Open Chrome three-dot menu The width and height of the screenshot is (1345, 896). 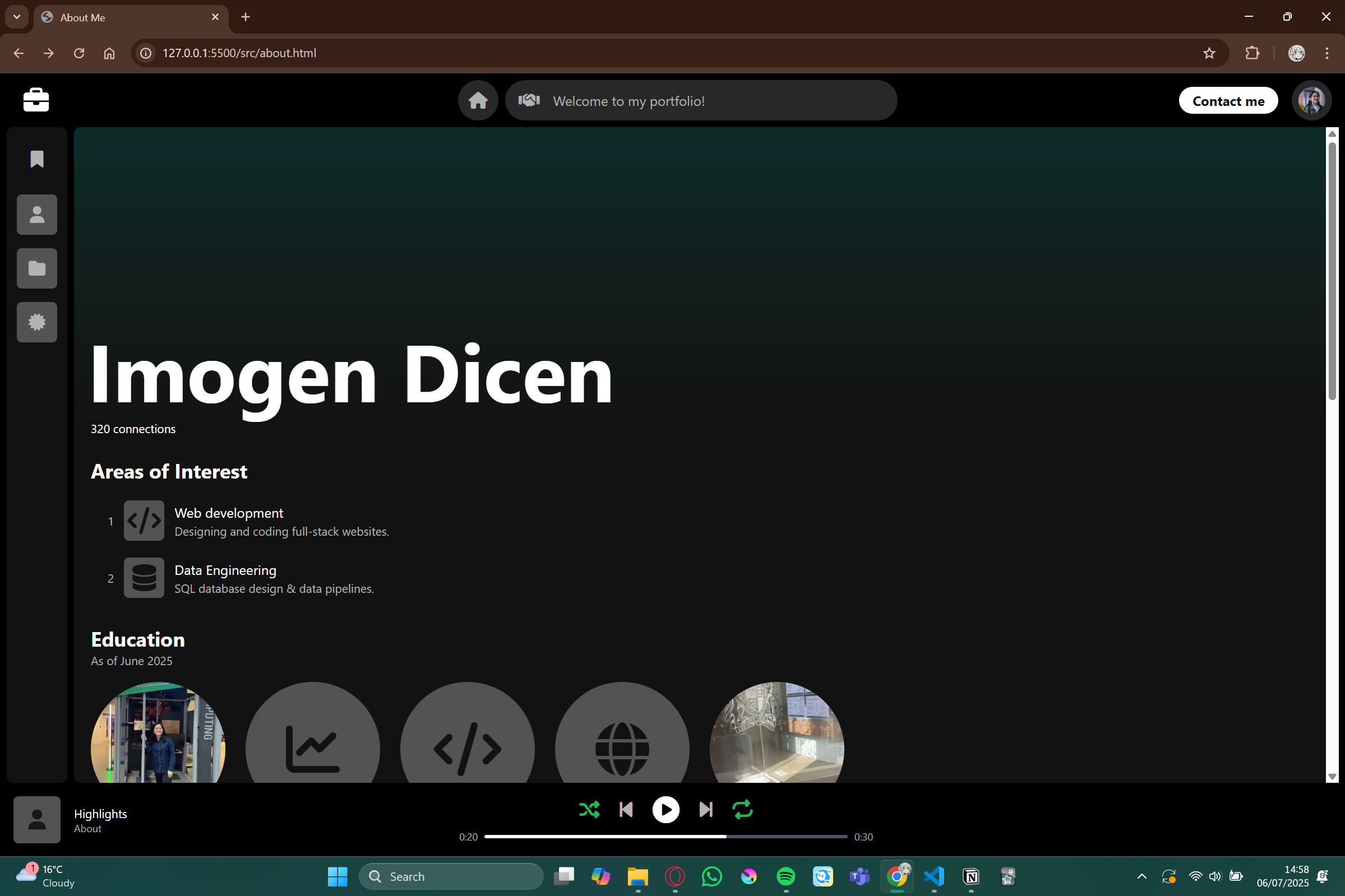click(x=1326, y=53)
